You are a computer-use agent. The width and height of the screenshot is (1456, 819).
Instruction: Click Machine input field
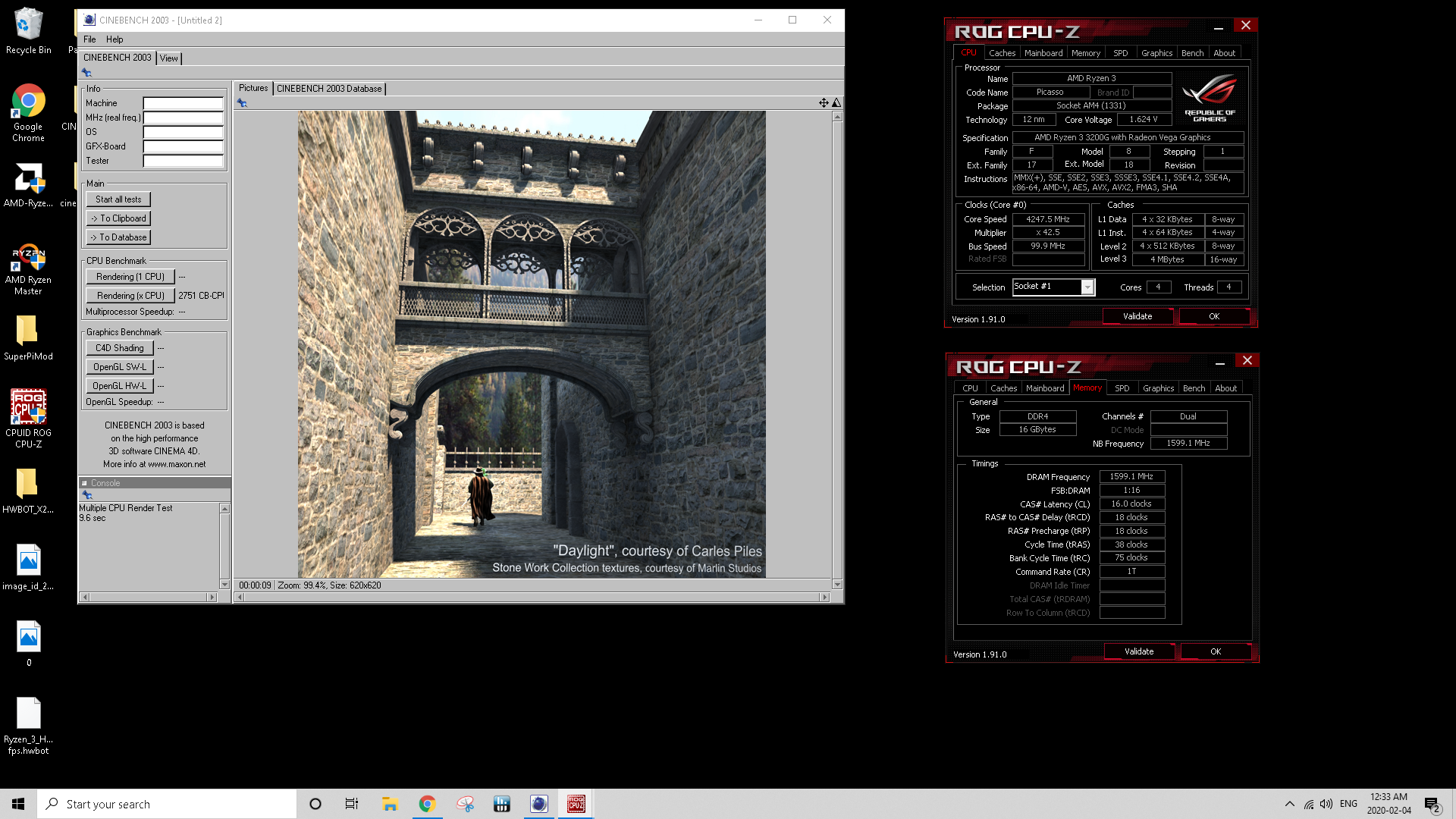coord(184,103)
